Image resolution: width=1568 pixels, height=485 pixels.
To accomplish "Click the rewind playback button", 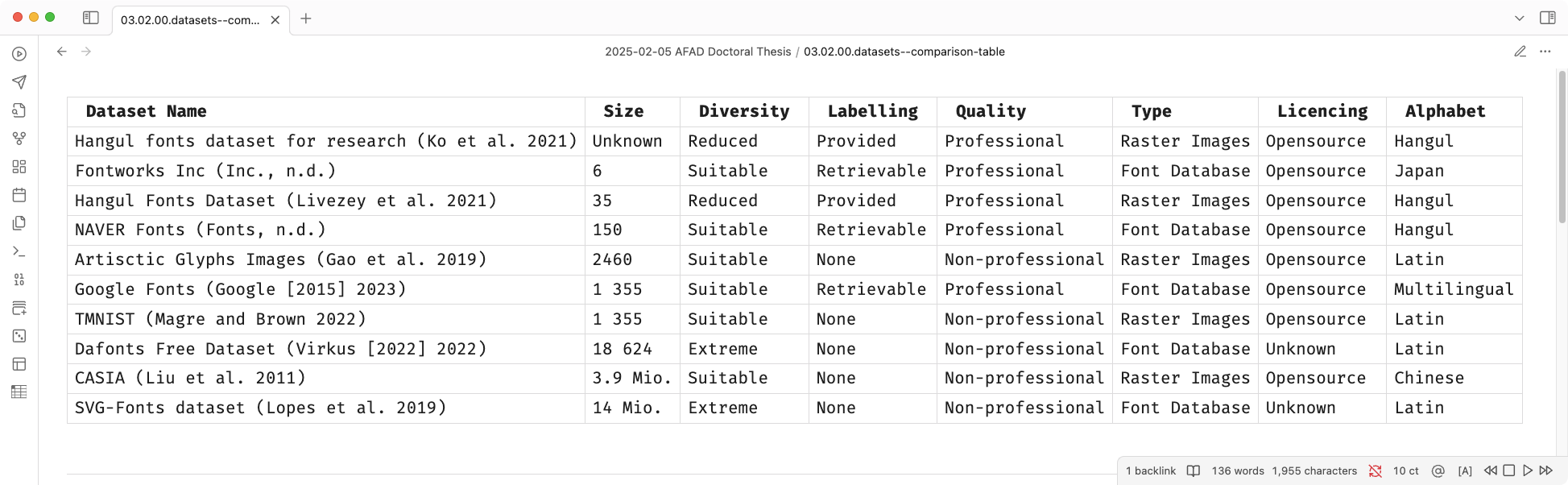I will coord(1491,470).
